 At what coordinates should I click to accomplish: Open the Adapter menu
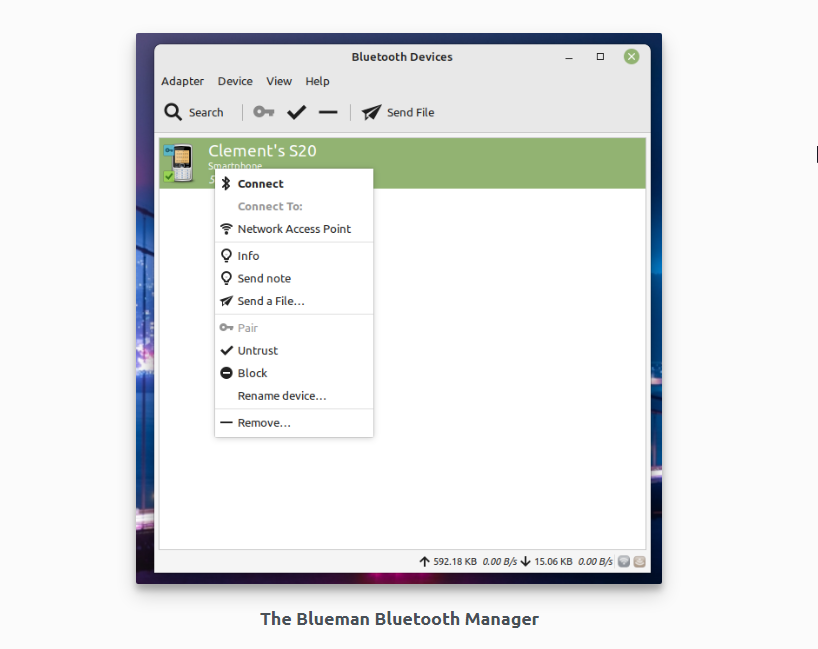182,81
